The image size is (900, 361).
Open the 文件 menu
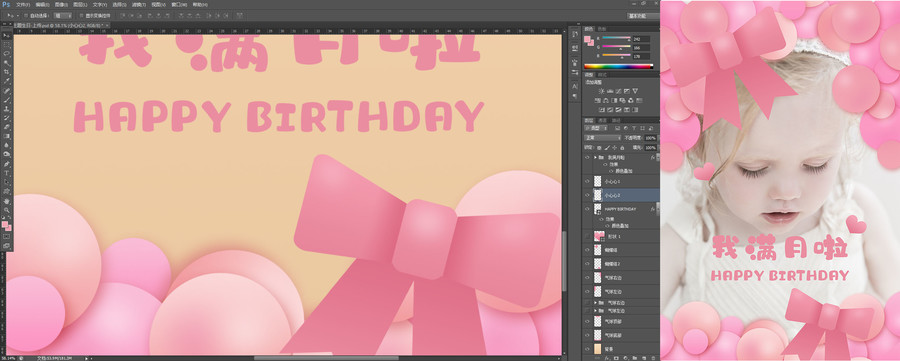[x=23, y=4]
